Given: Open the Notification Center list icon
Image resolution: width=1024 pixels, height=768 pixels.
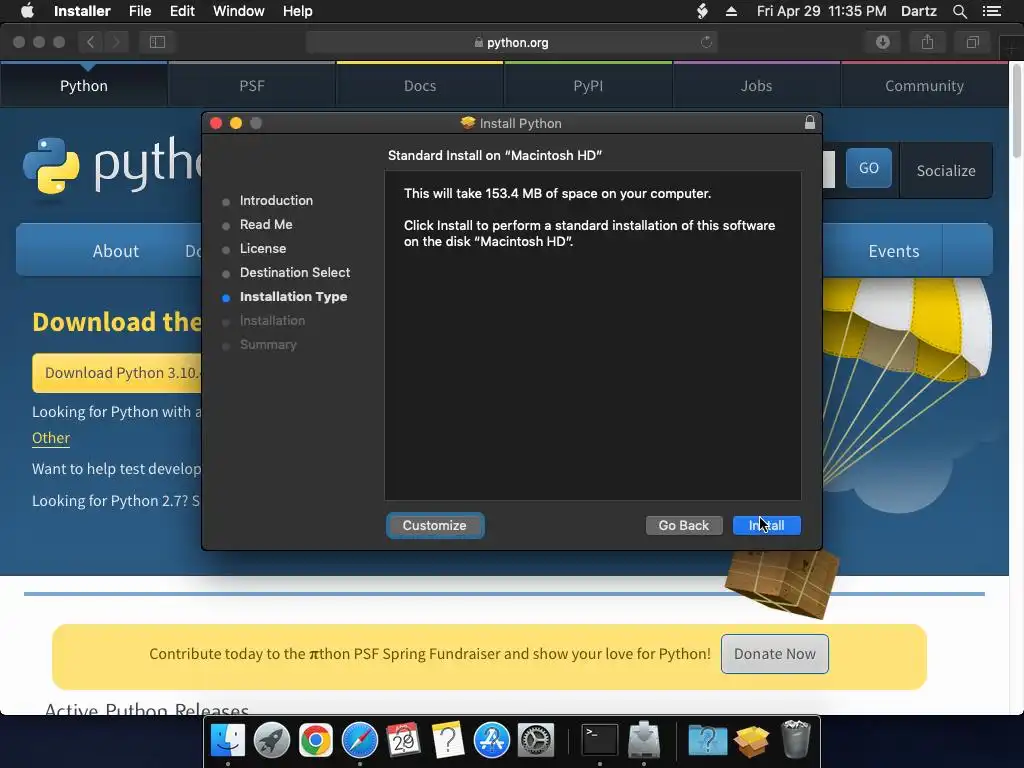Looking at the screenshot, I should point(992,11).
